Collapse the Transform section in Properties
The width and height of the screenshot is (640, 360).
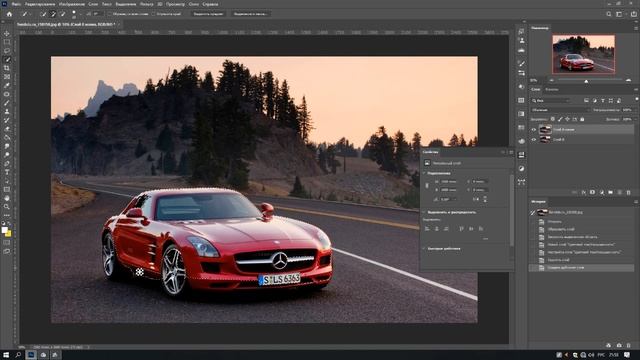pyautogui.click(x=424, y=173)
